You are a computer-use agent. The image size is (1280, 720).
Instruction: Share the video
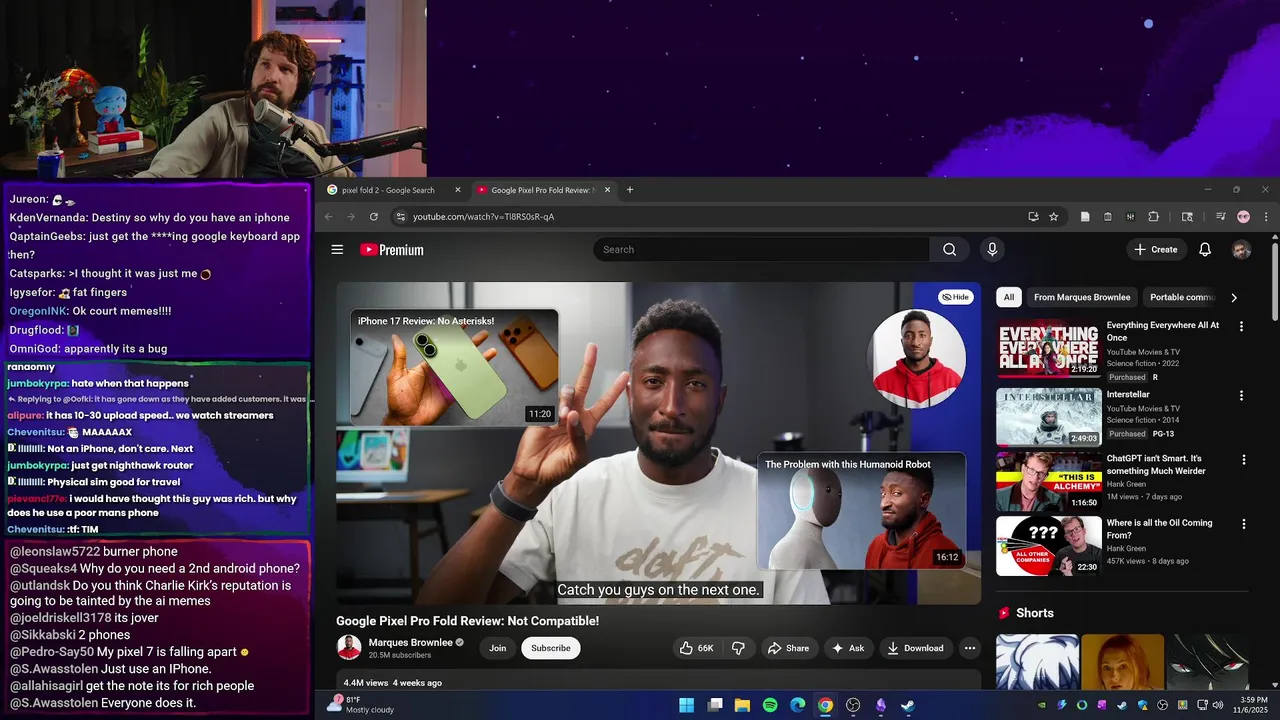click(788, 648)
